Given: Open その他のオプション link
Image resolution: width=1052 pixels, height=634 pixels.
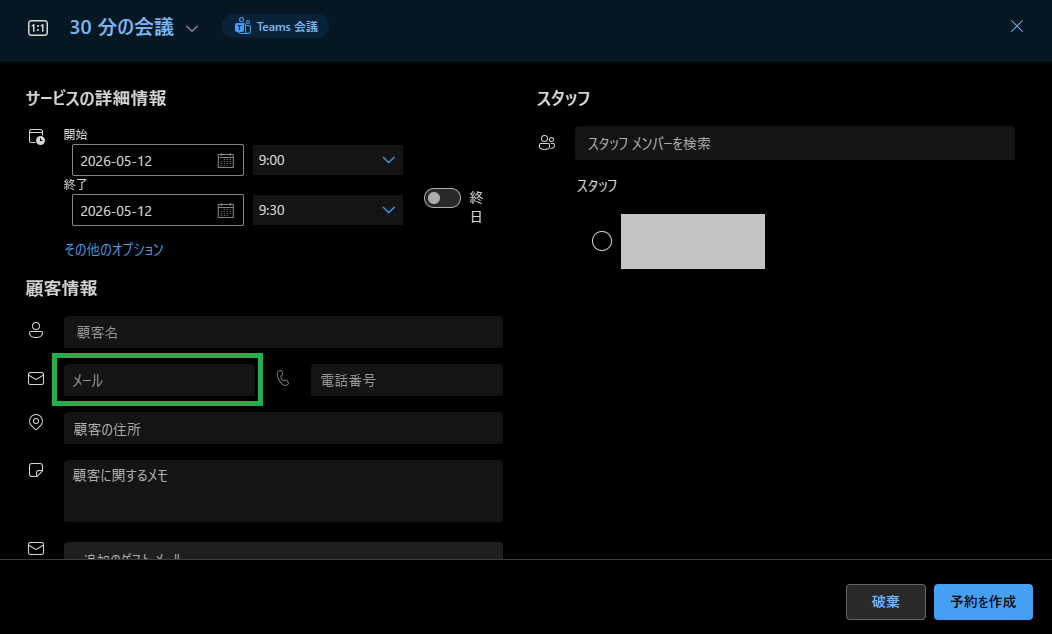Looking at the screenshot, I should (114, 250).
